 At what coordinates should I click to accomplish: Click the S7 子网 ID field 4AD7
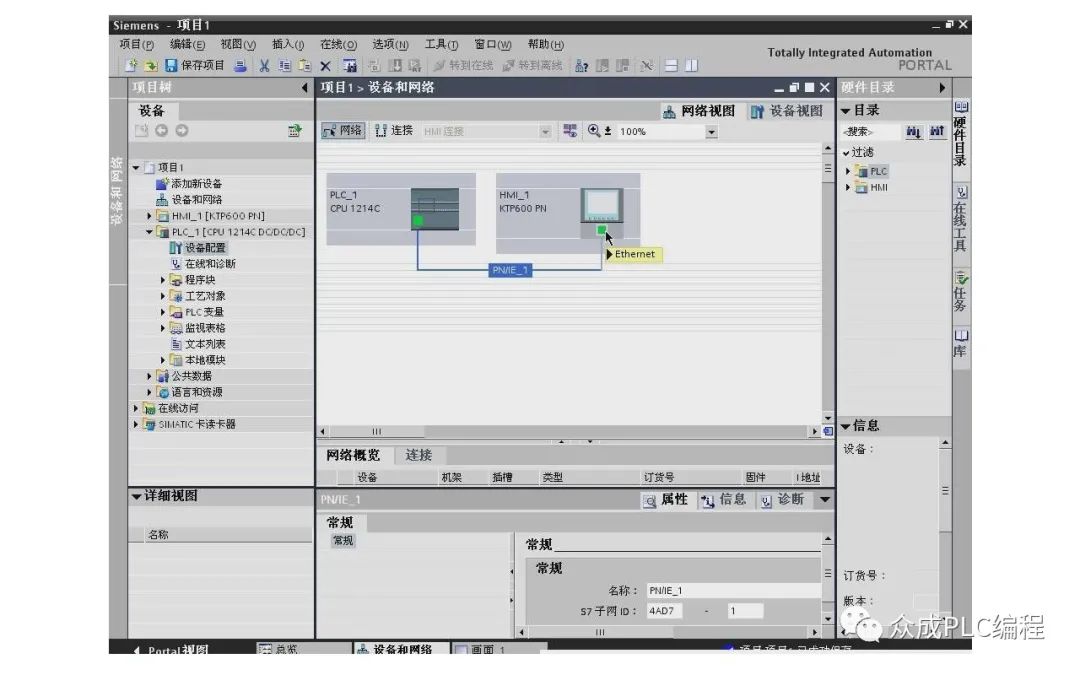point(664,611)
